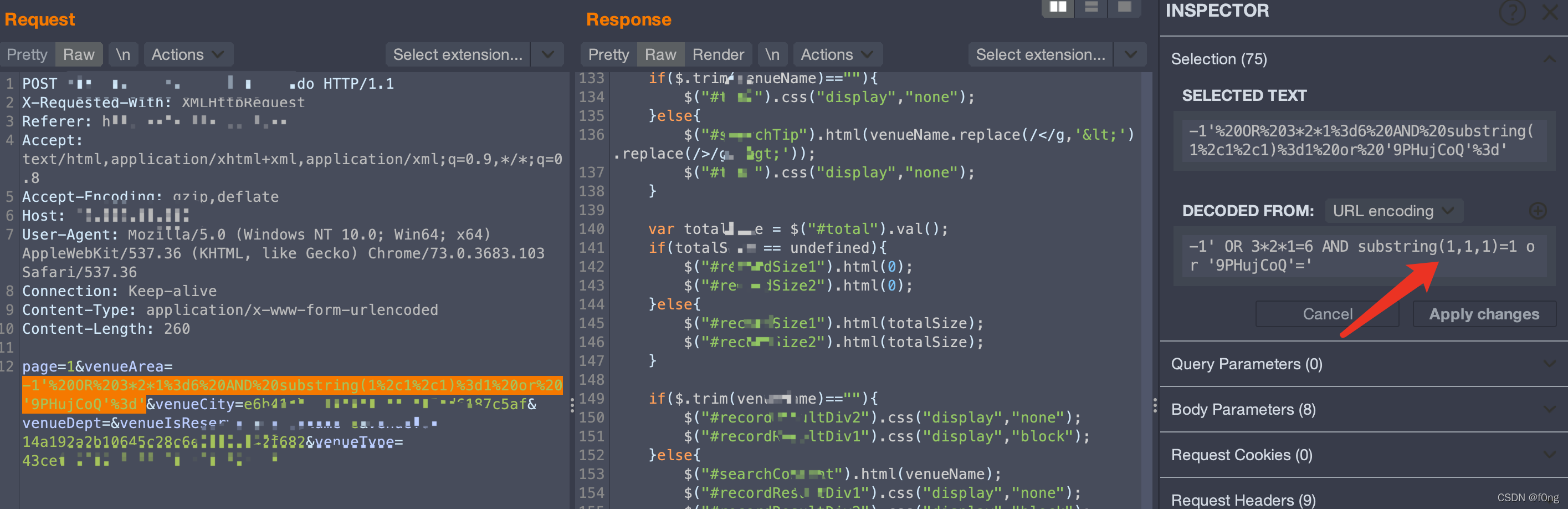Collapse the Selection (75) section
The height and width of the screenshot is (509, 1568).
point(1550,59)
